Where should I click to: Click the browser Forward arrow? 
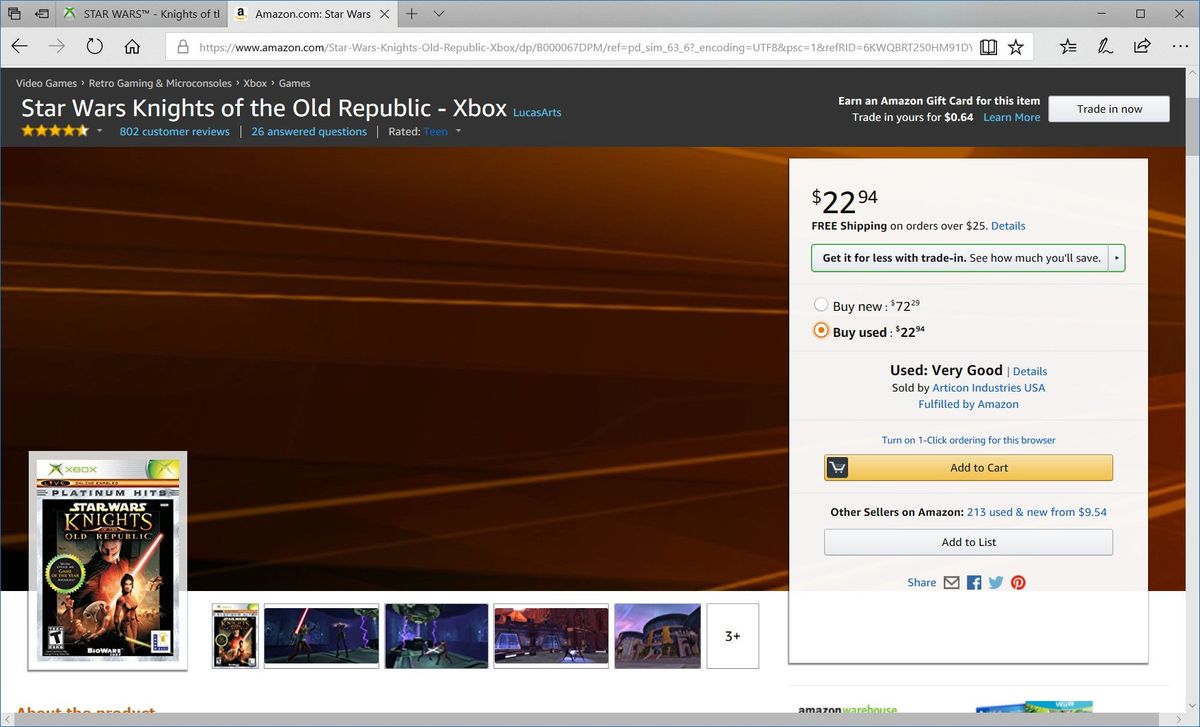click(57, 46)
